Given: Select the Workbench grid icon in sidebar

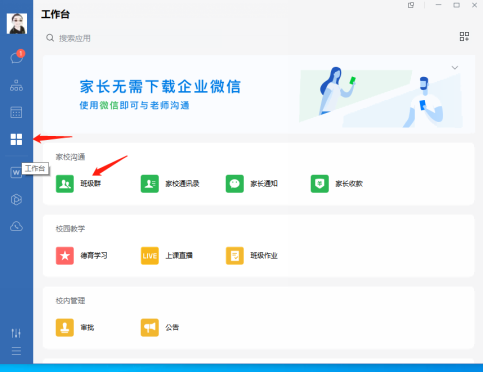Looking at the screenshot, I should point(16,139).
